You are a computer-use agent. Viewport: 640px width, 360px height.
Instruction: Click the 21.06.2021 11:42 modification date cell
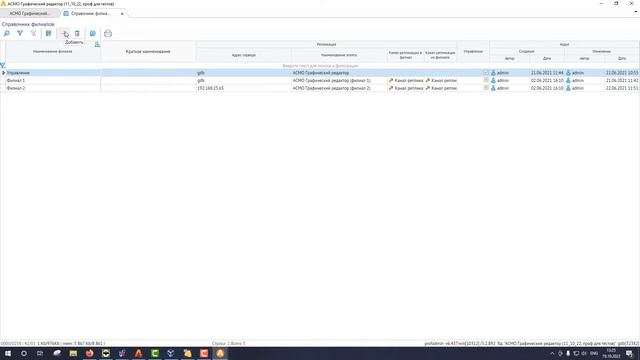(622, 80)
